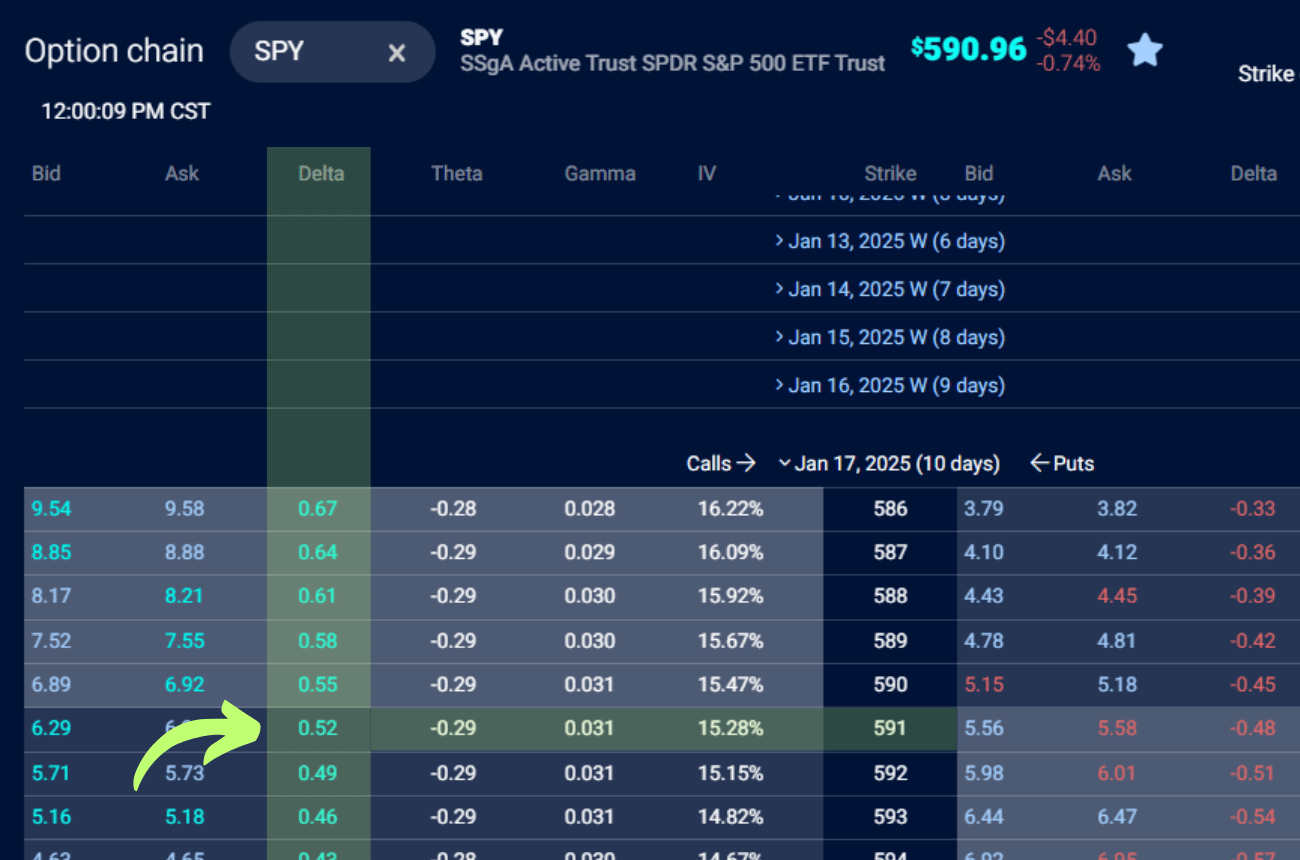This screenshot has height=860, width=1300.
Task: Select call bid 7.52 at strike 589
Action: pos(51,640)
